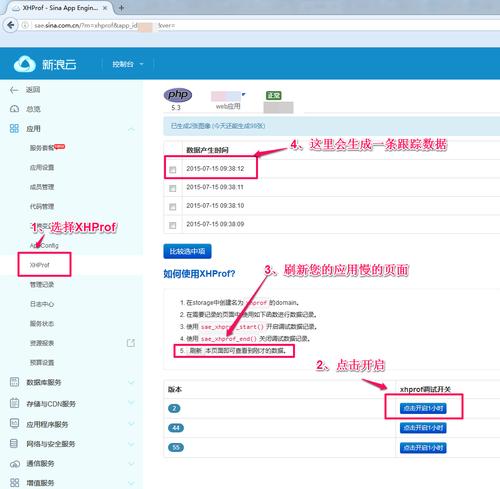Image resolution: width=500 pixels, height=489 pixels.
Task: Click the 比较选中项 button
Action: point(187,251)
